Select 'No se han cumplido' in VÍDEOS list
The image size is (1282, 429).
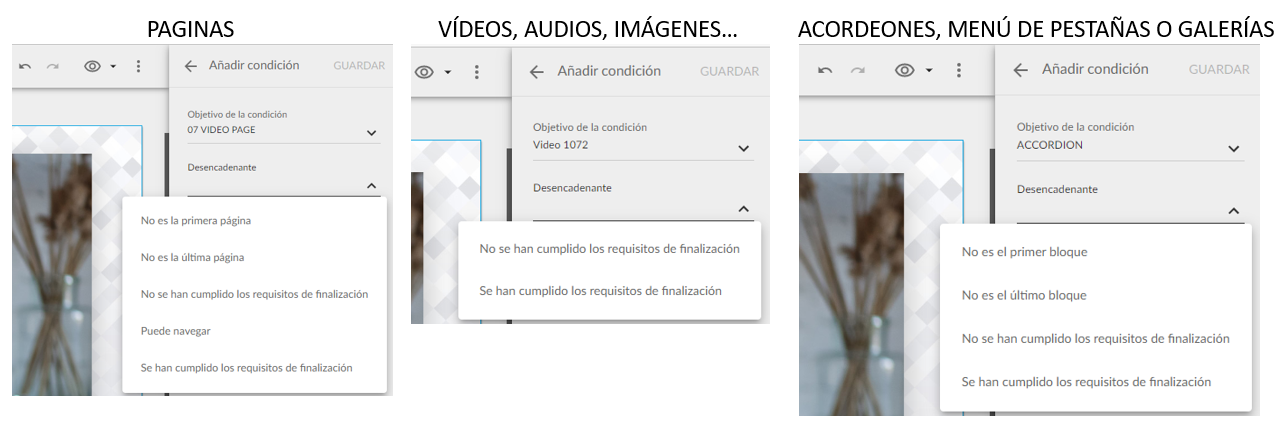[x=609, y=248]
